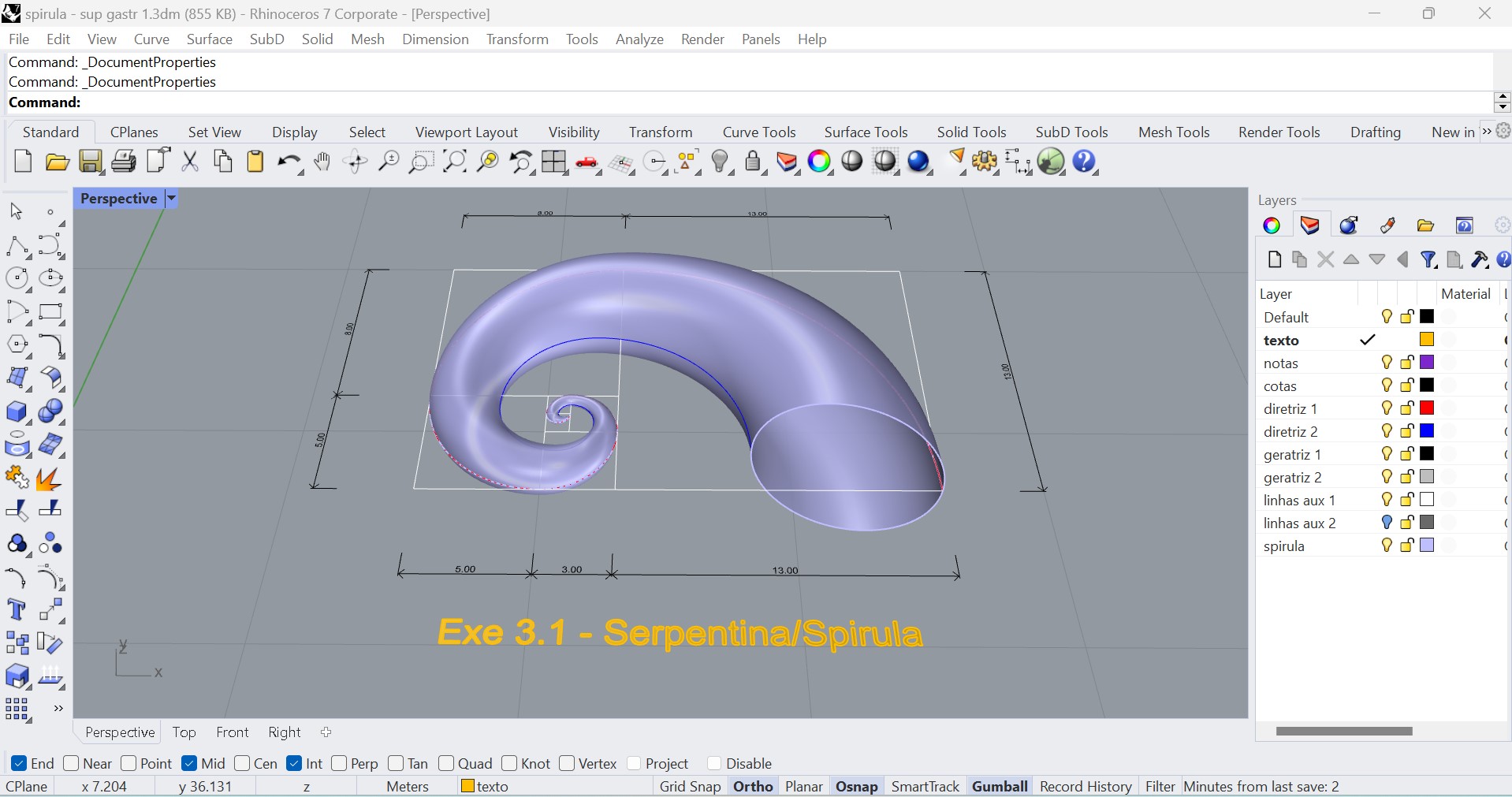The height and width of the screenshot is (797, 1512).
Task: Open the Surface menu
Action: point(210,39)
